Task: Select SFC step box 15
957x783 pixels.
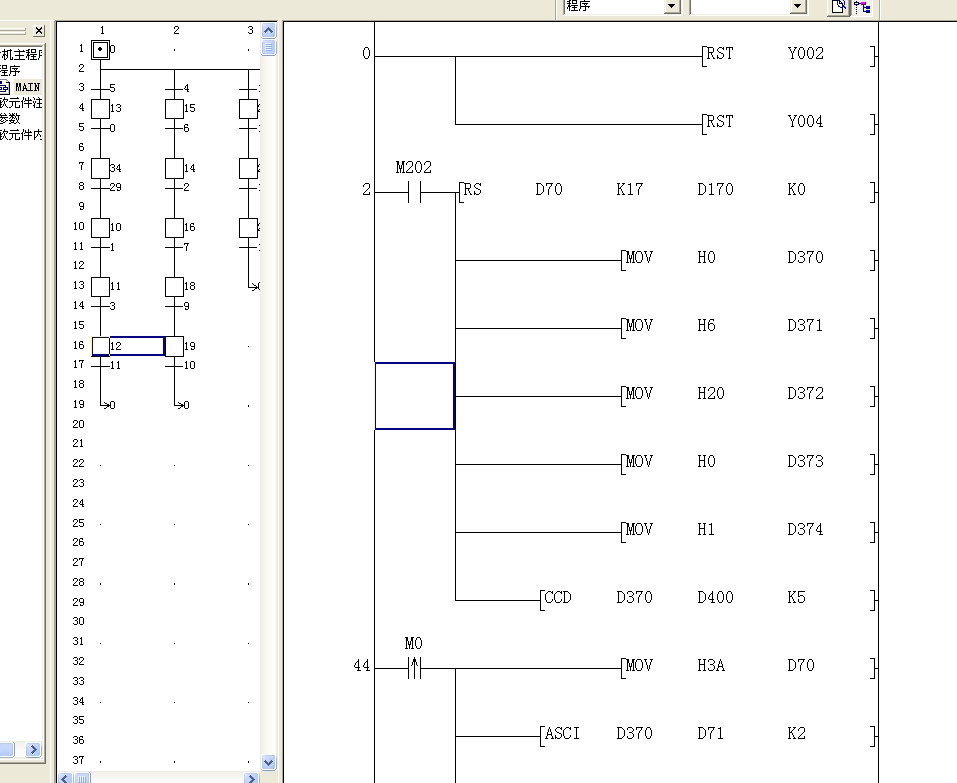Action: [x=174, y=108]
